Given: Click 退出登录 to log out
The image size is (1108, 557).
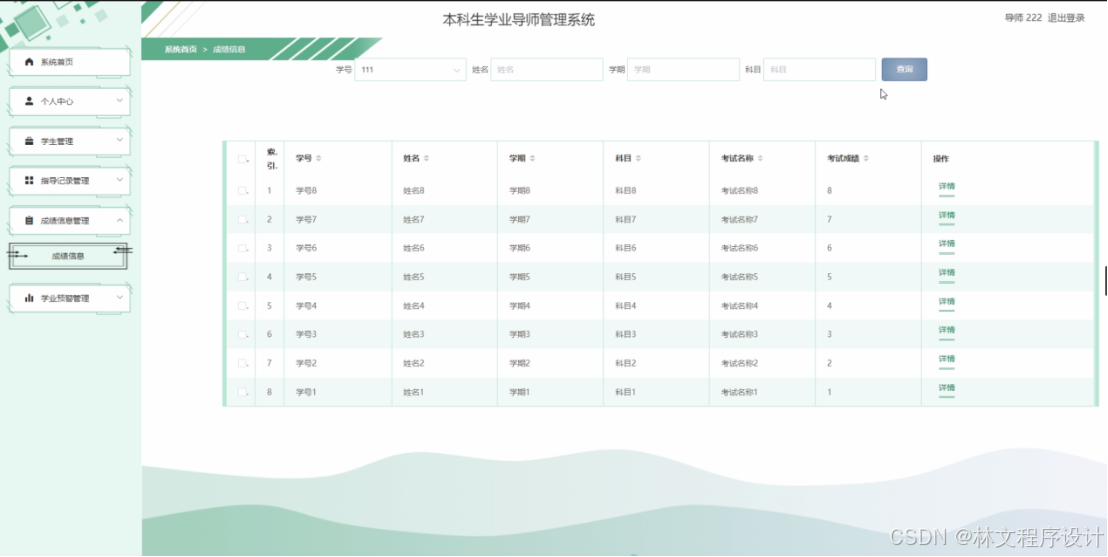Looking at the screenshot, I should point(1066,18).
